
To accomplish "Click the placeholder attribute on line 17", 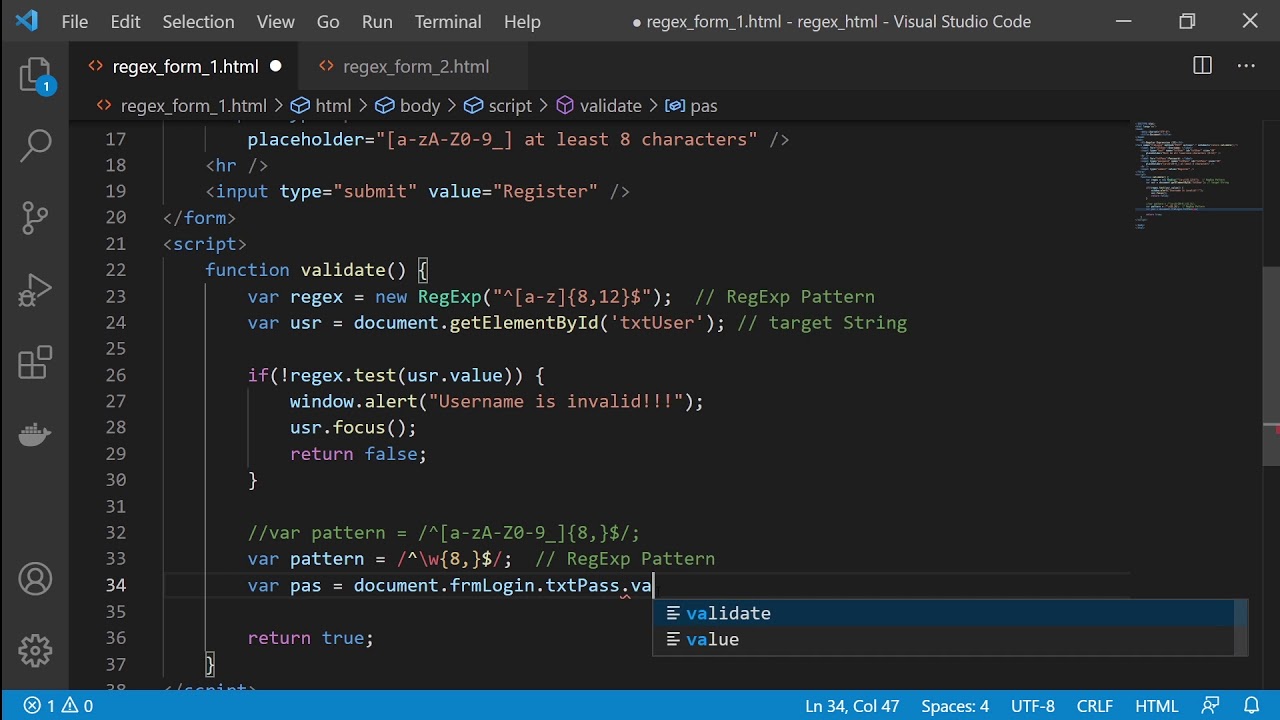I will tap(503, 139).
